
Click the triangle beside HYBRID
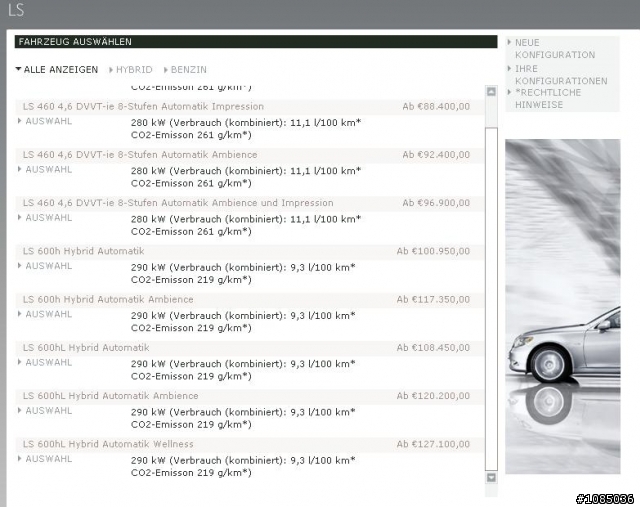111,70
